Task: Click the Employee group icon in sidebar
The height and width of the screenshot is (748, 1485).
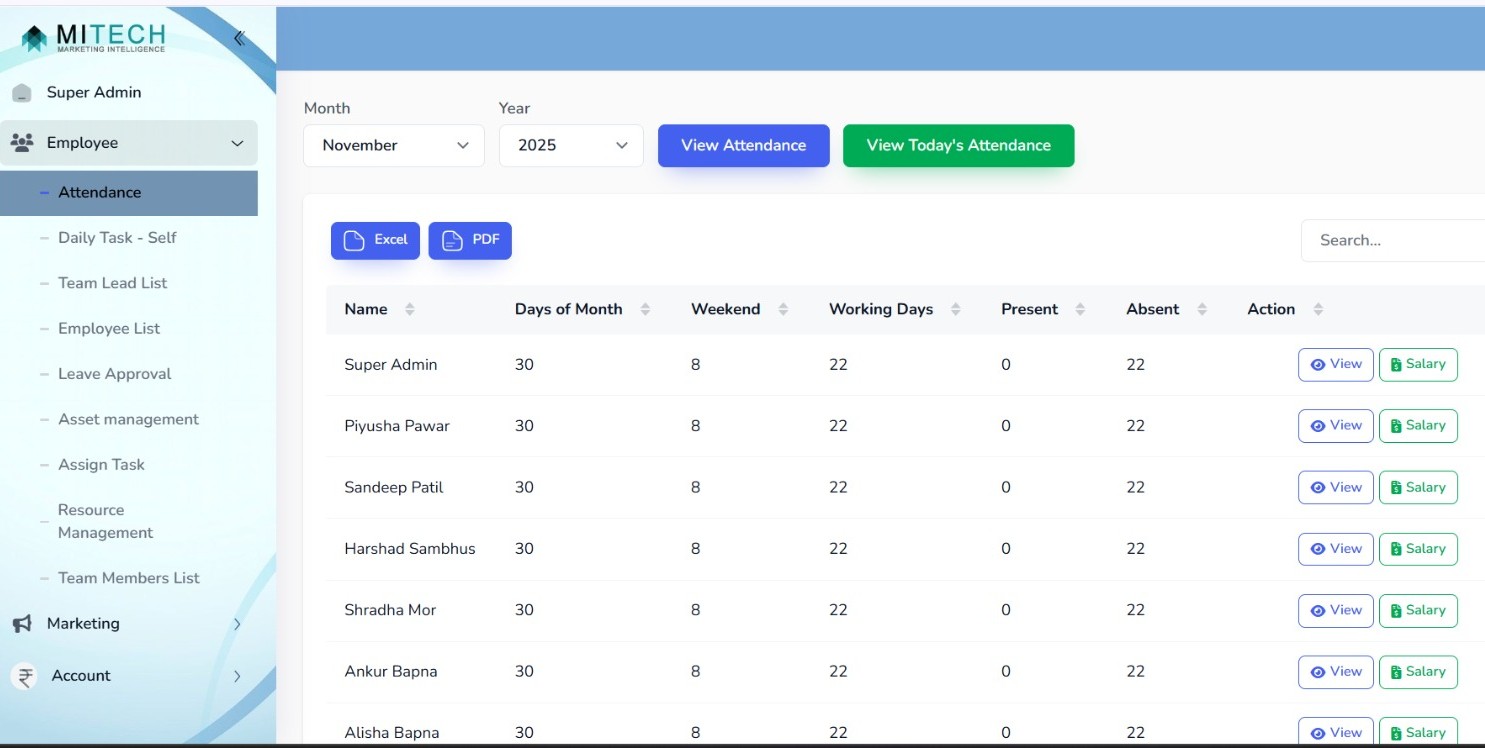Action: (x=24, y=142)
